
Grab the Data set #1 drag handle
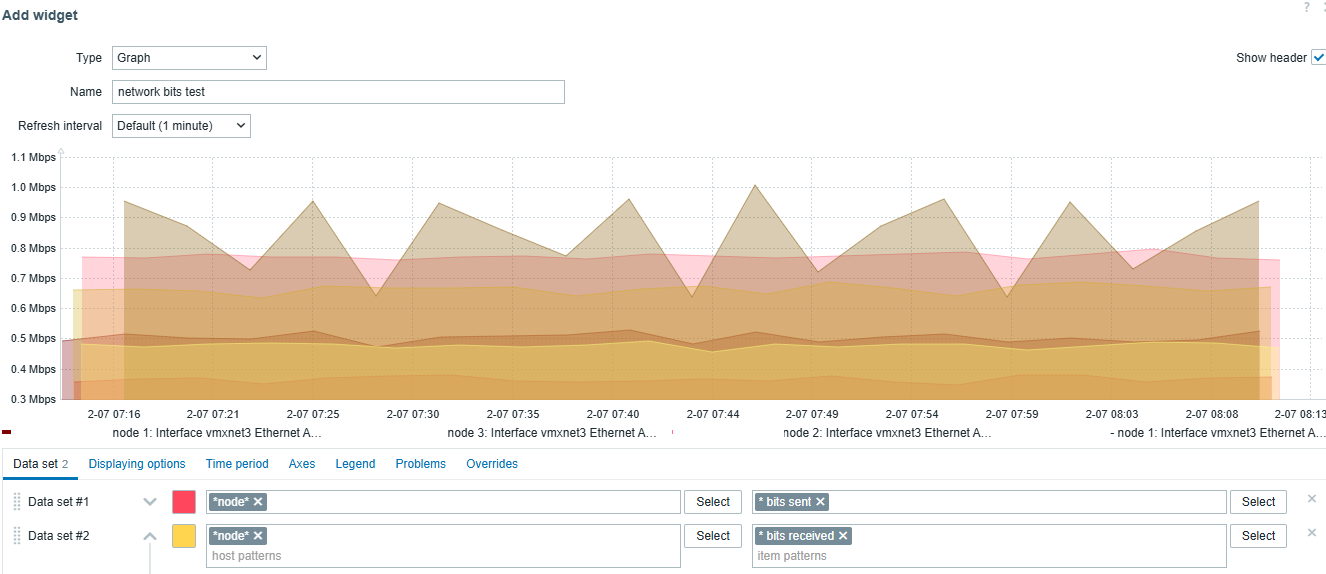(17, 502)
